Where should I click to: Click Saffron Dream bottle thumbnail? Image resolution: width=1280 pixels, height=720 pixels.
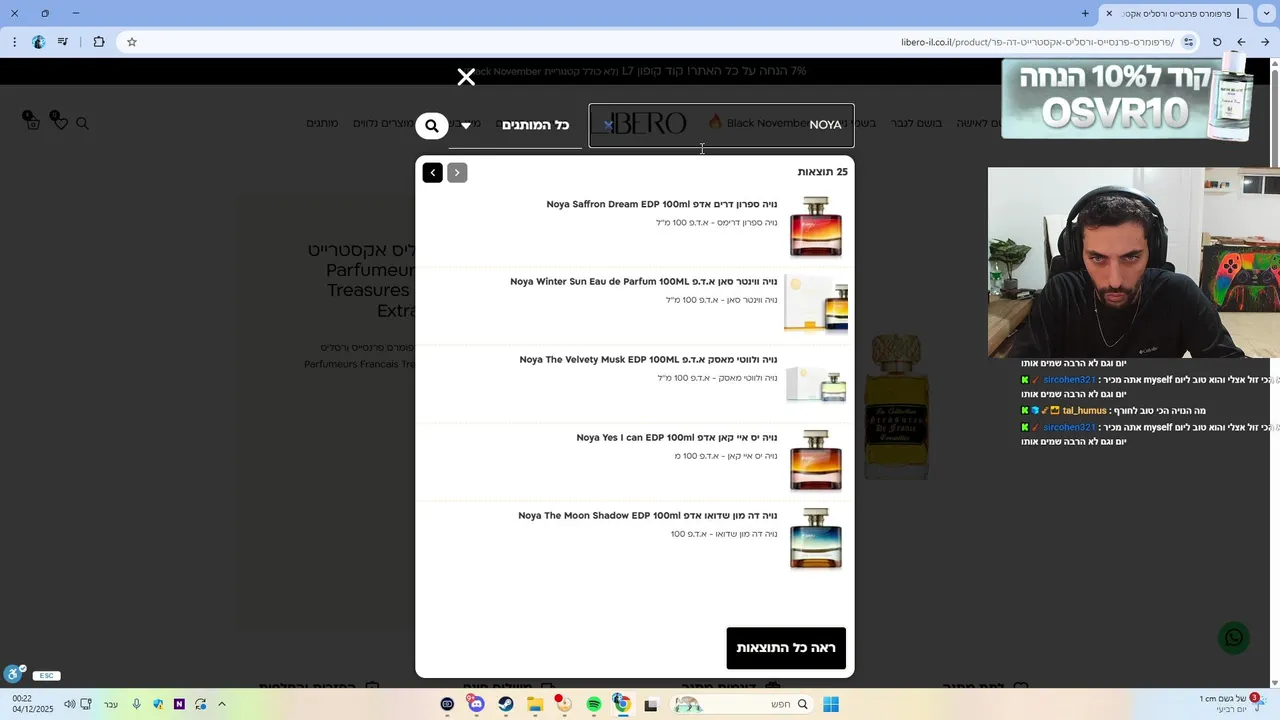(816, 227)
